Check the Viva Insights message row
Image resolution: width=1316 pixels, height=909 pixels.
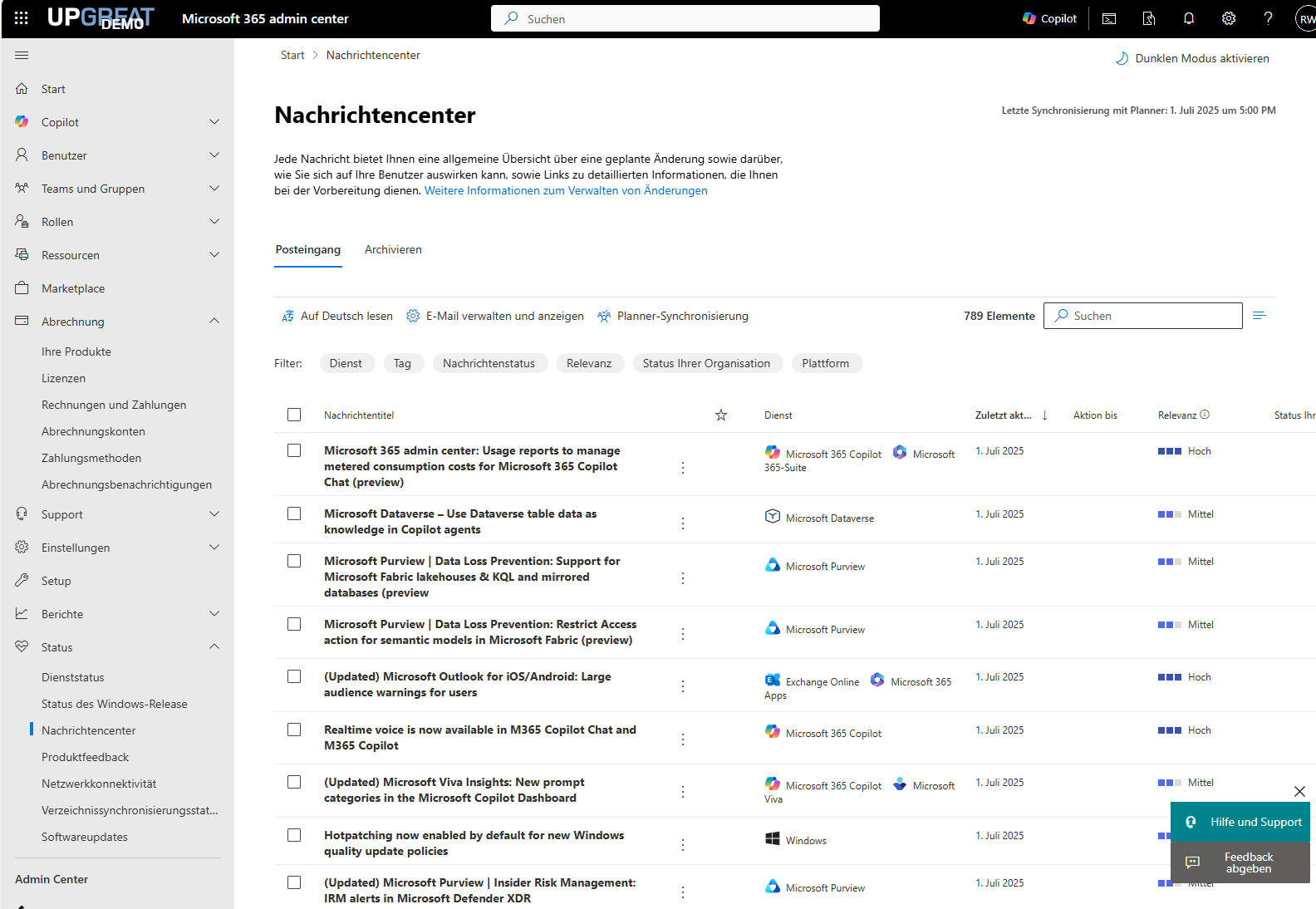point(294,782)
